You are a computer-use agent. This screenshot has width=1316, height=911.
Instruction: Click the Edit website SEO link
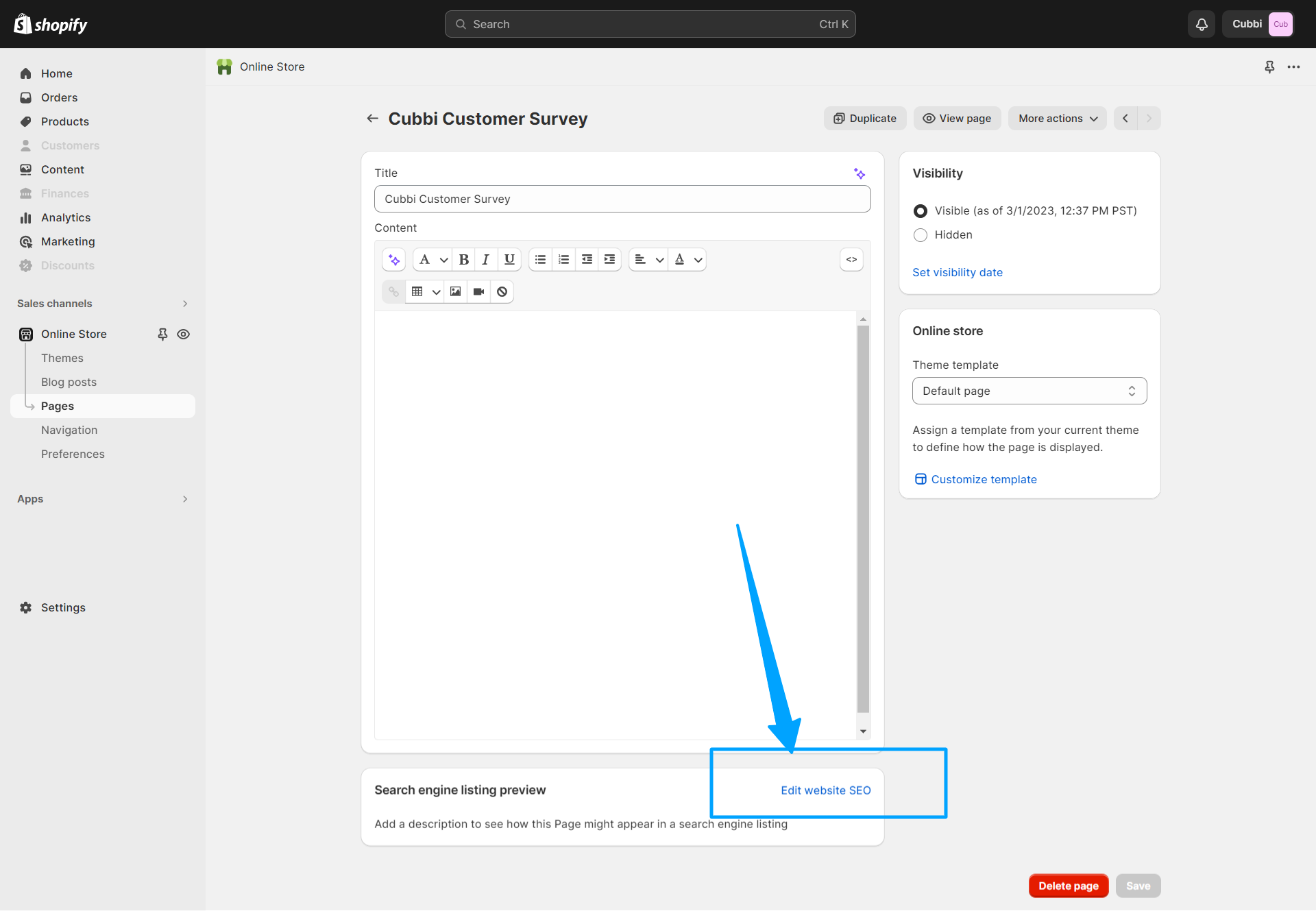(825, 790)
